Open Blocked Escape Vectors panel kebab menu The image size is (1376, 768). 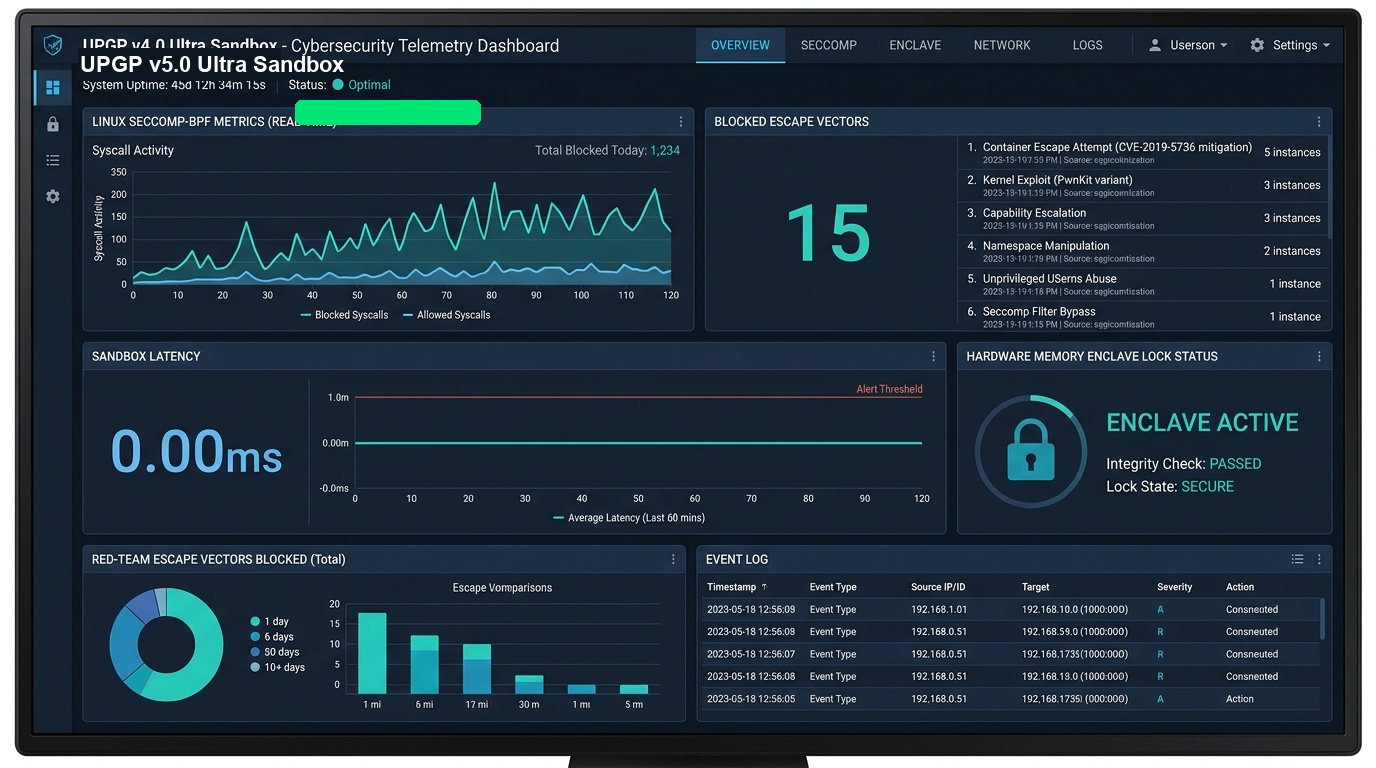click(x=1319, y=122)
